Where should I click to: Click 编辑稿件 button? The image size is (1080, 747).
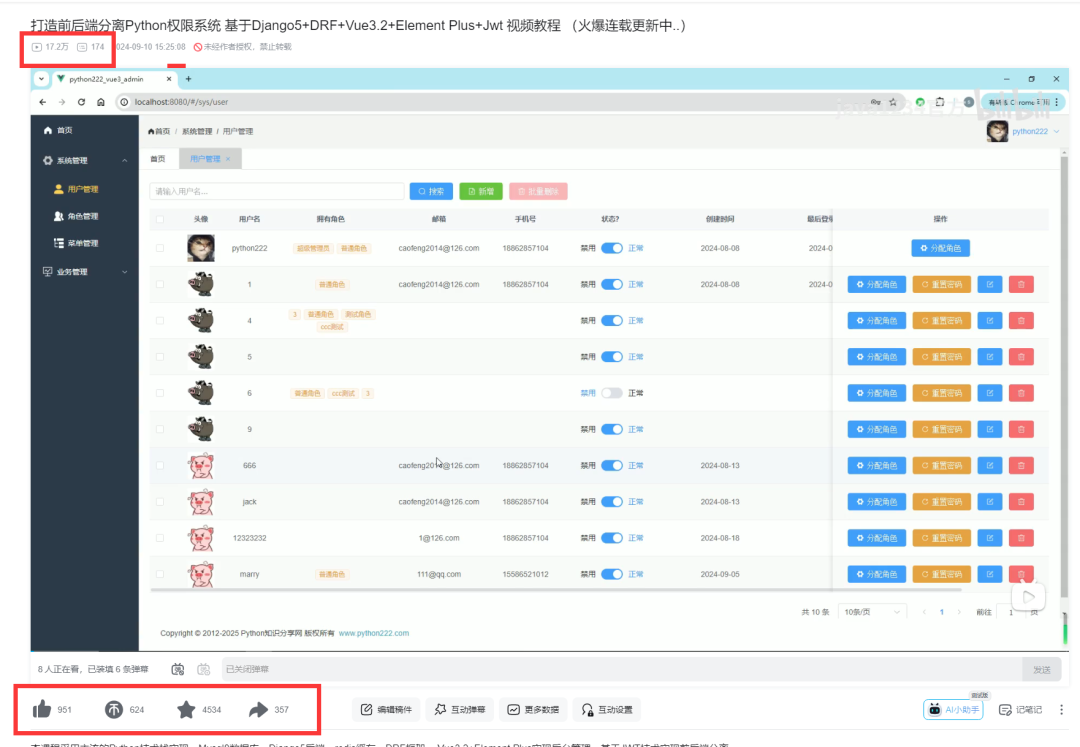click(386, 710)
